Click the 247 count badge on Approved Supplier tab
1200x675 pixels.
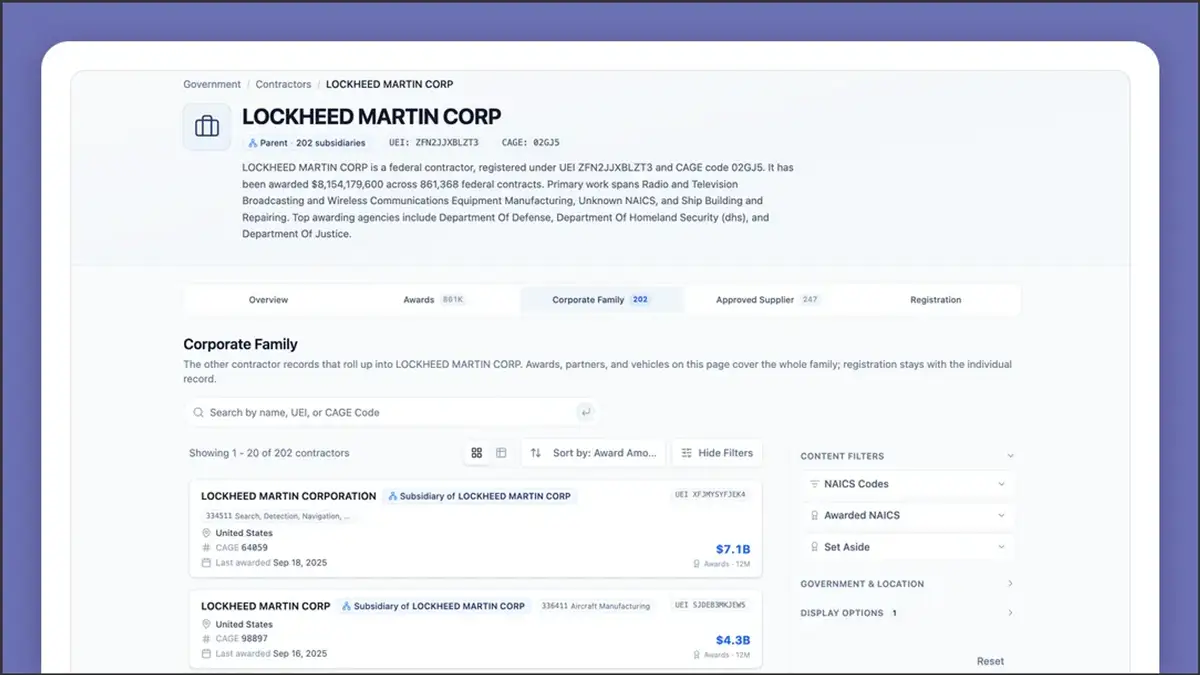tap(810, 300)
